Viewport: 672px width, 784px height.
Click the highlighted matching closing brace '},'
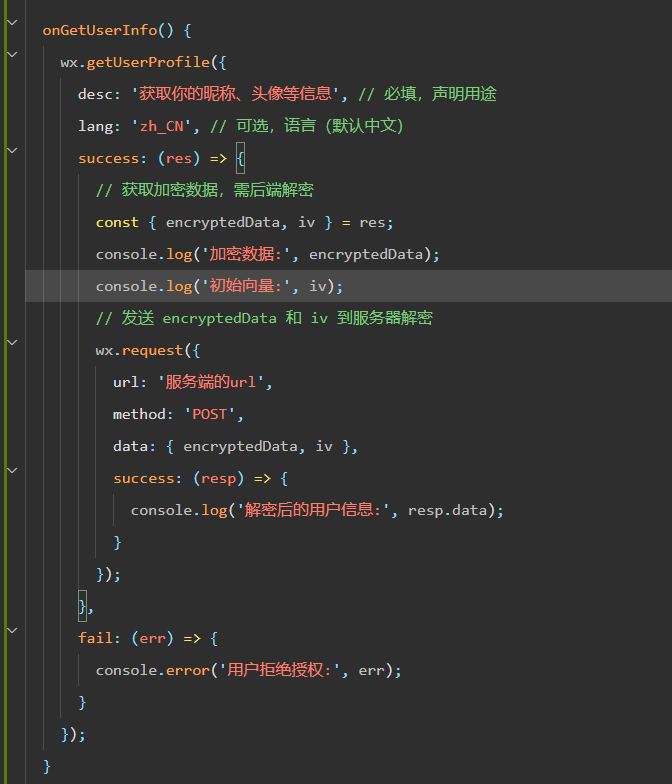[x=82, y=606]
